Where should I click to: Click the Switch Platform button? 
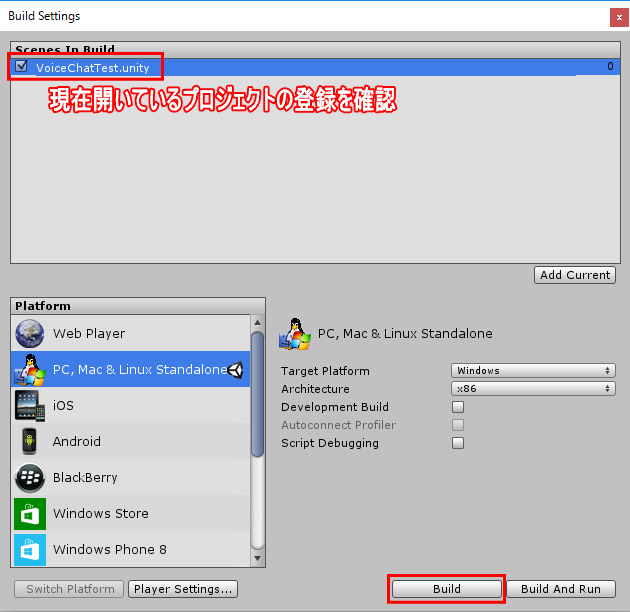click(x=69, y=589)
